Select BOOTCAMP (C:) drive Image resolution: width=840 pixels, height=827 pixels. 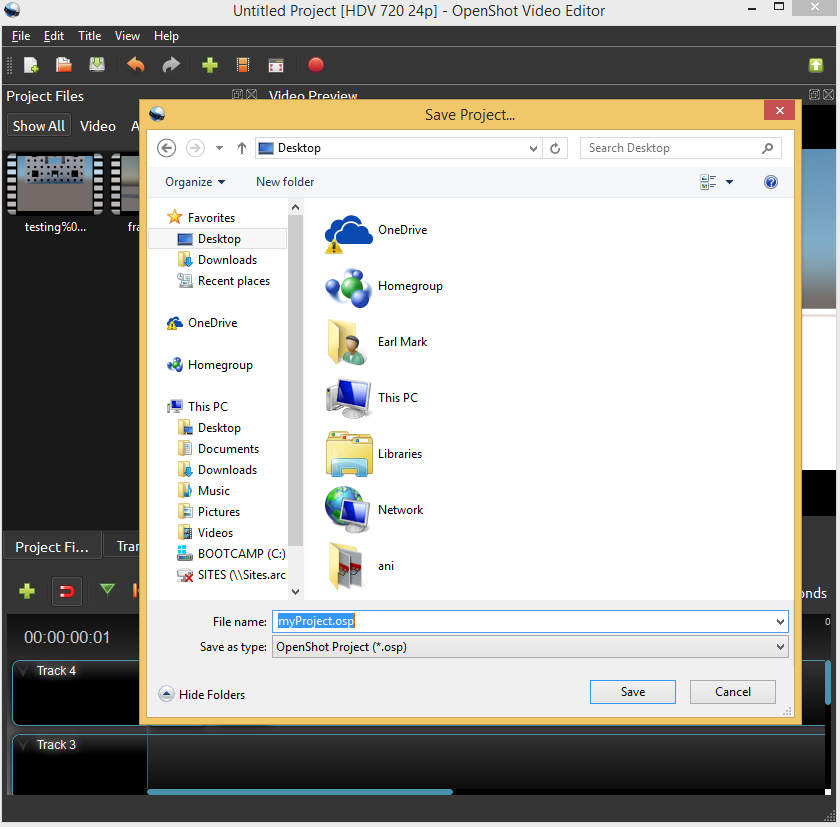pyautogui.click(x=231, y=553)
